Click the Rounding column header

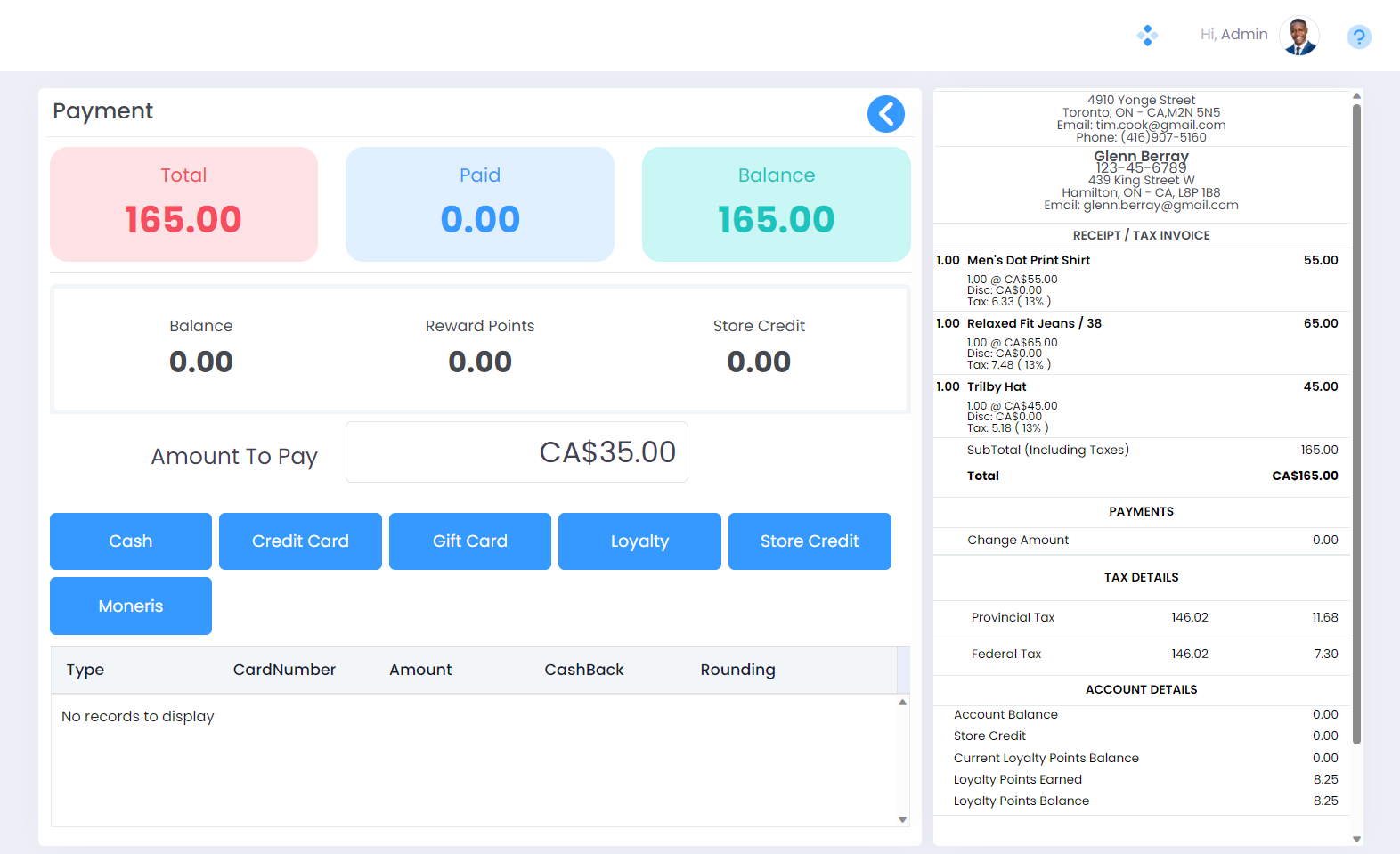pyautogui.click(x=737, y=670)
